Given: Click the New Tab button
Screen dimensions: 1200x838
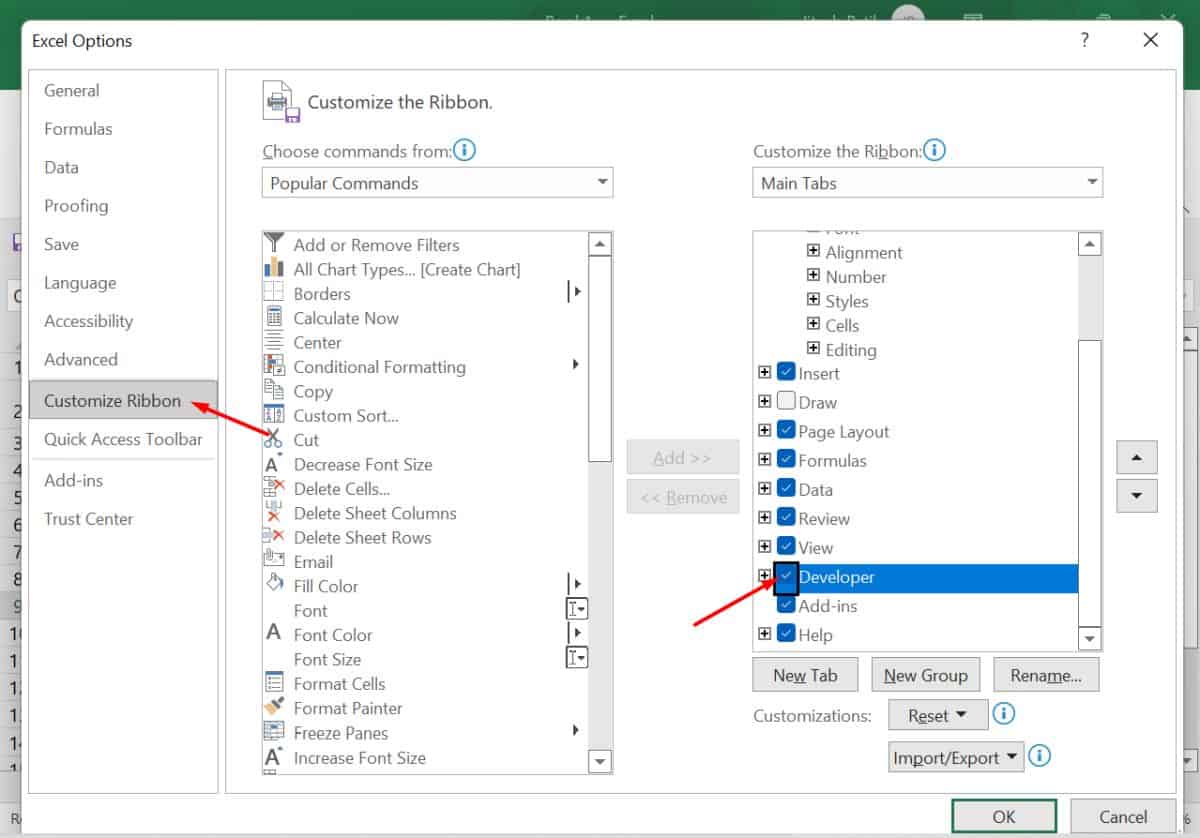Looking at the screenshot, I should pos(804,674).
